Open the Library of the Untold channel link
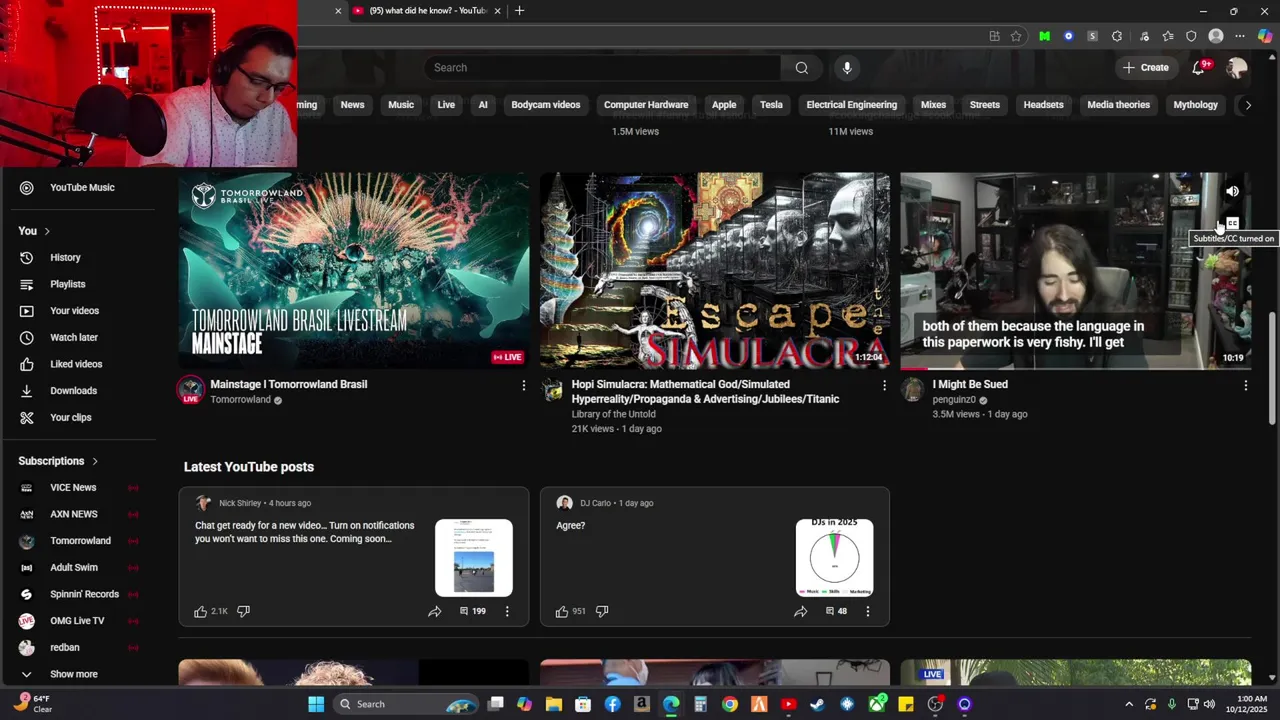Viewport: 1280px width, 720px height. click(x=613, y=414)
